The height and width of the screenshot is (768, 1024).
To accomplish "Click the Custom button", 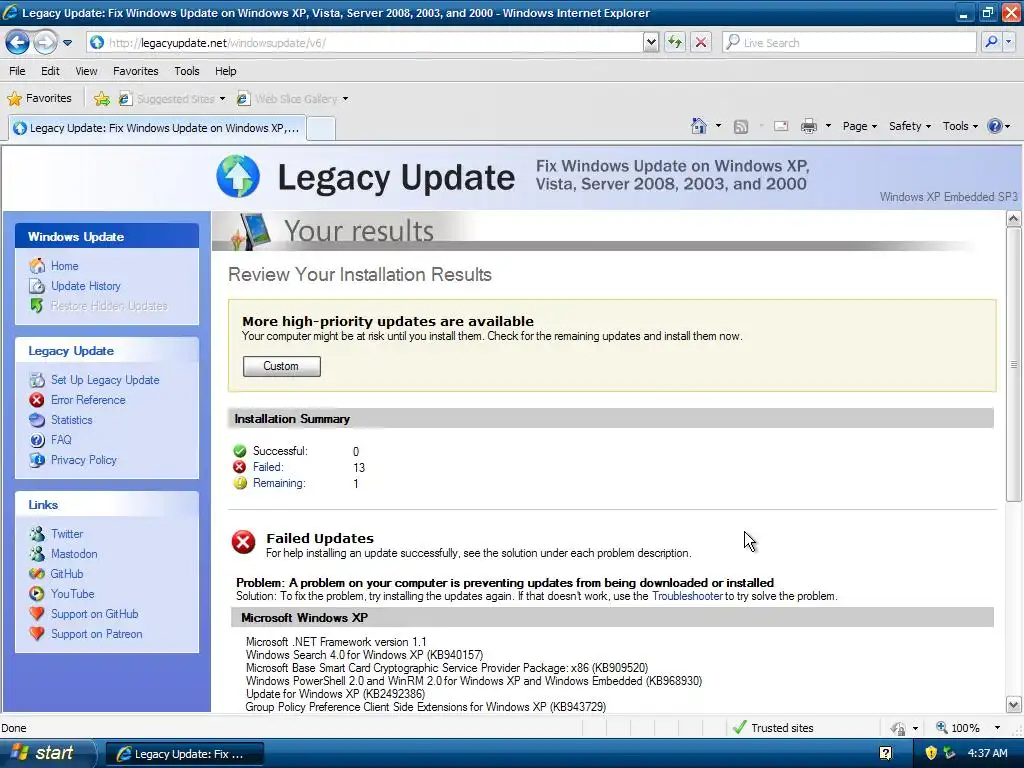I will (x=281, y=366).
